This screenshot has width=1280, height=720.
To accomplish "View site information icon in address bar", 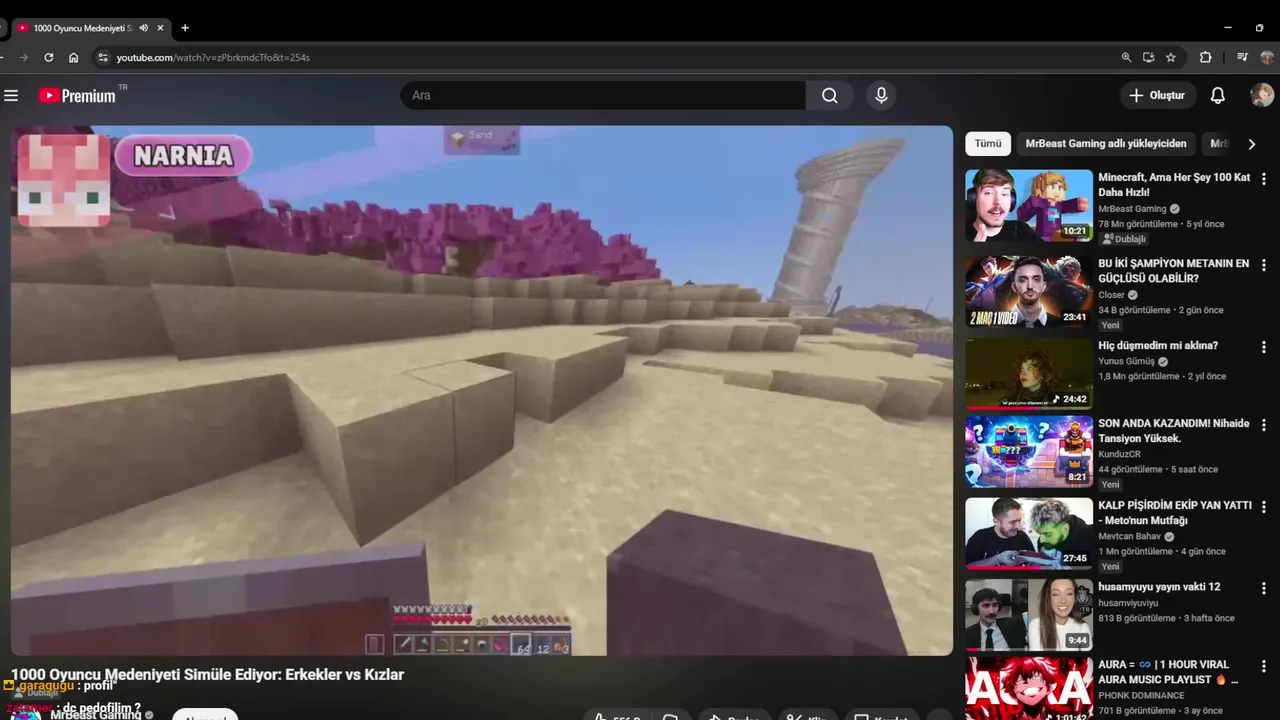I will coord(102,57).
